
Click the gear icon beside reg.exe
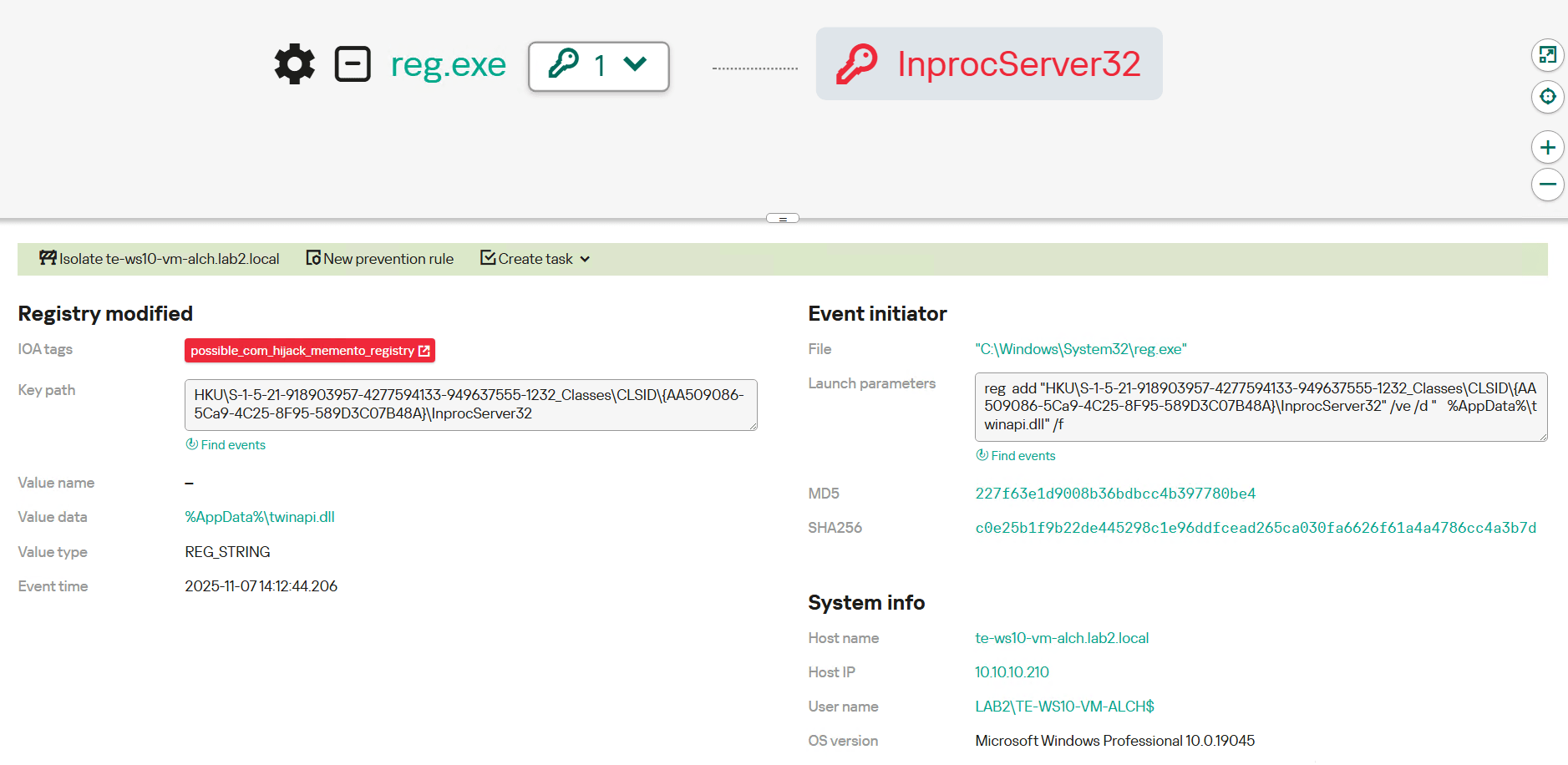(x=294, y=64)
